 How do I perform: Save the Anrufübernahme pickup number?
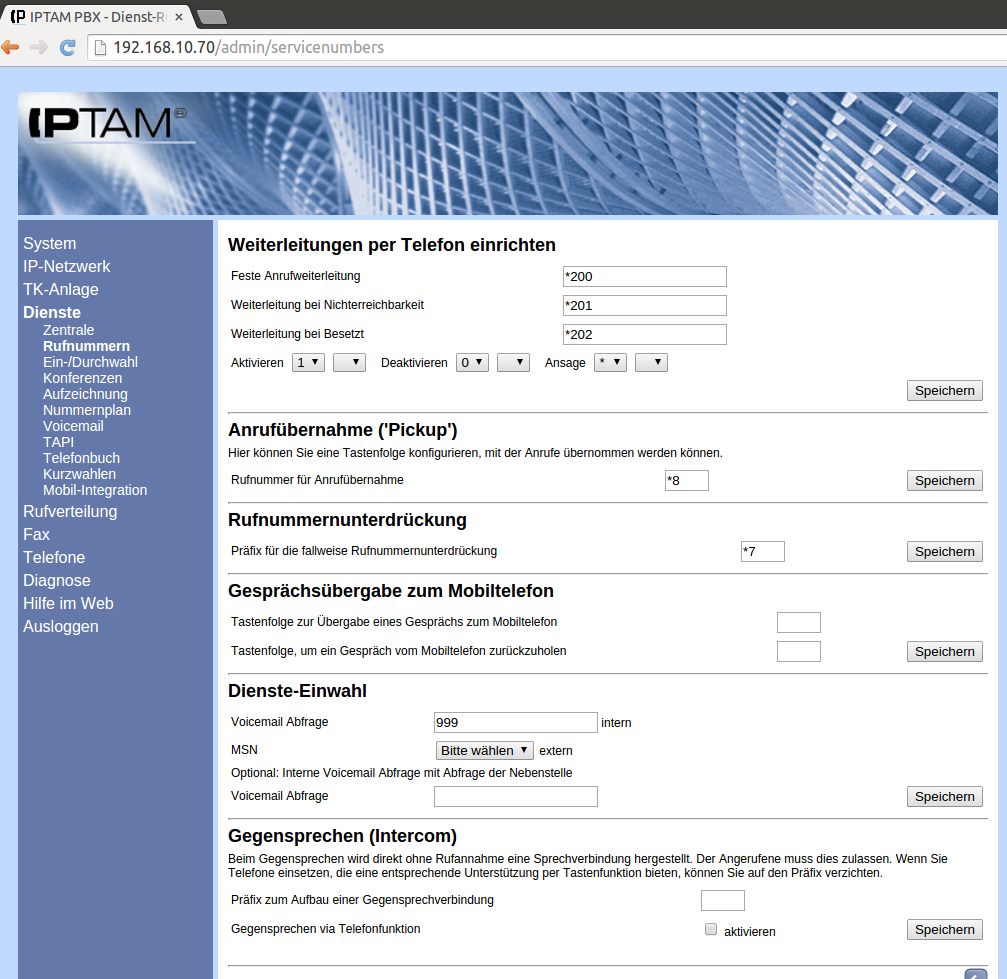(944, 481)
